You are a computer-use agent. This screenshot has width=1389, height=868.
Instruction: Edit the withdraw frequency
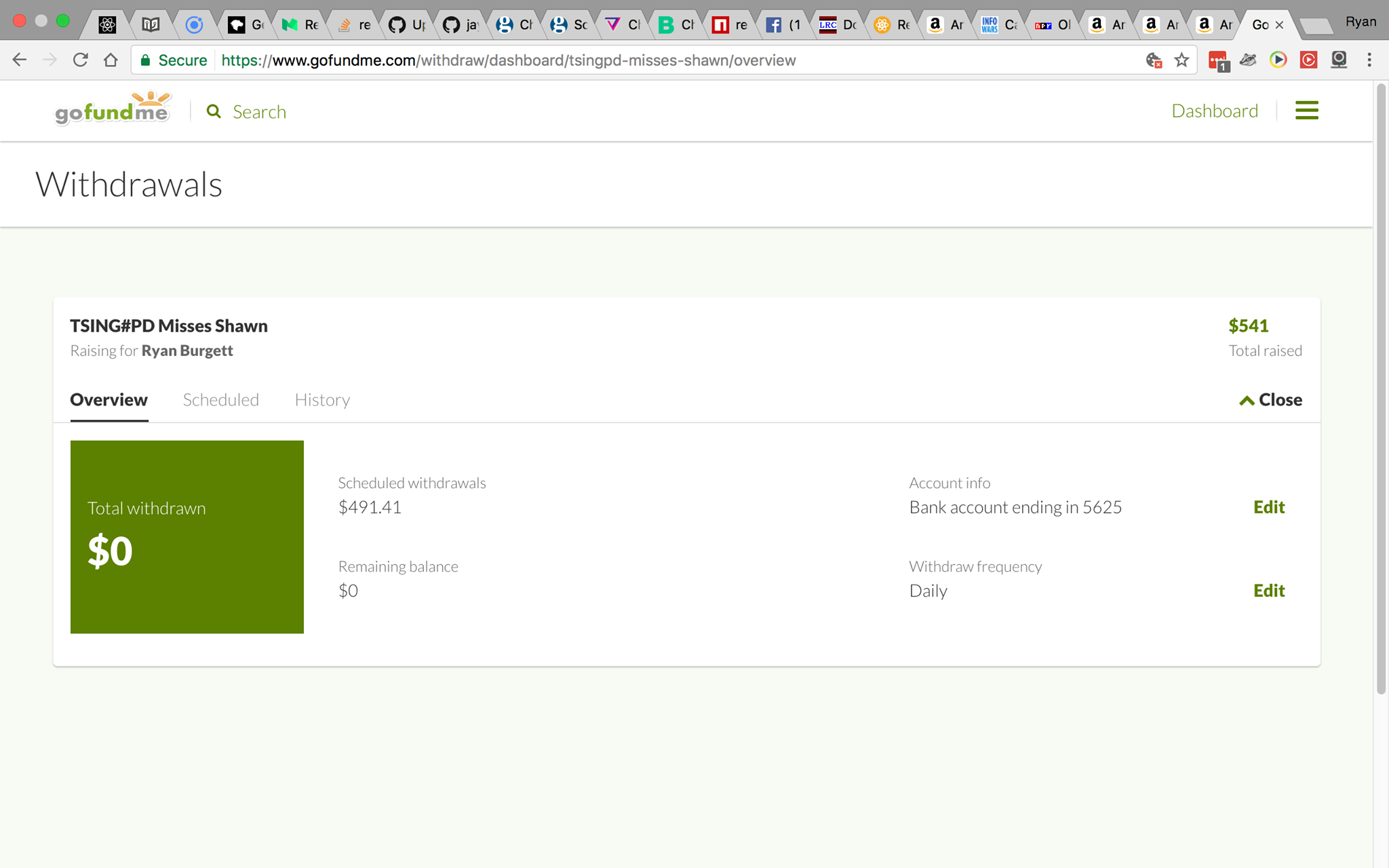[x=1268, y=591]
